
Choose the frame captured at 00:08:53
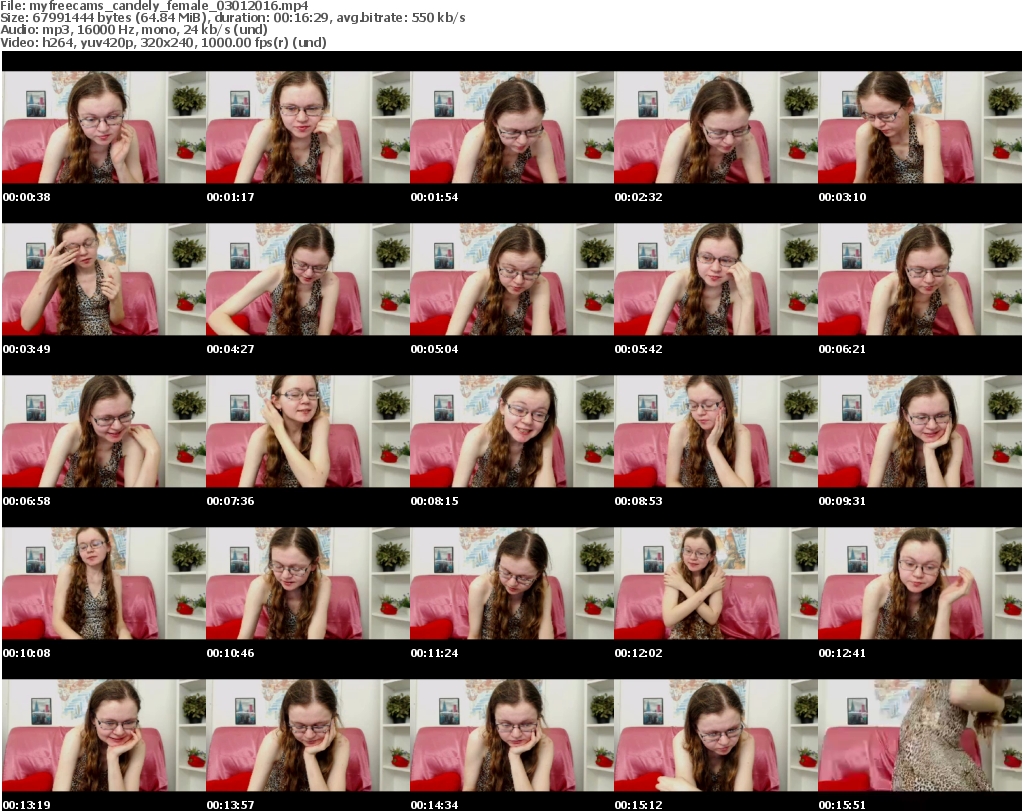click(716, 431)
